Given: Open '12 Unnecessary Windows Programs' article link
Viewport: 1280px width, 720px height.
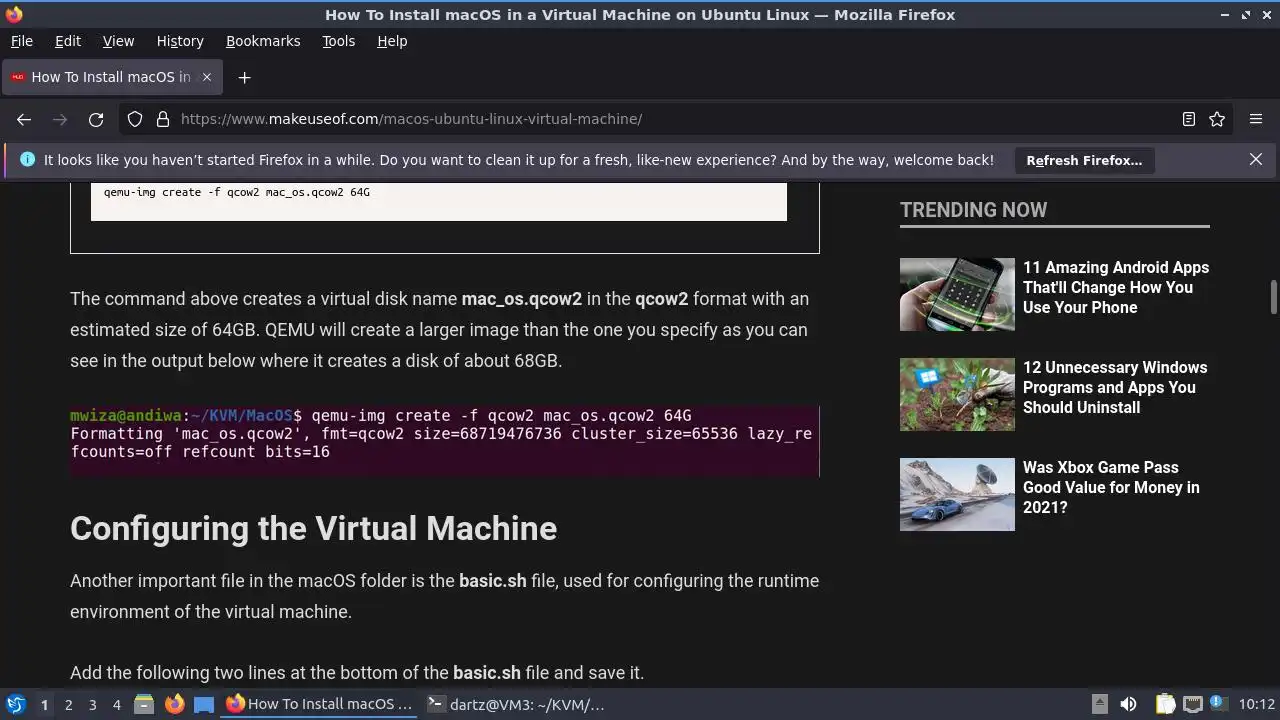Looking at the screenshot, I should [1115, 387].
